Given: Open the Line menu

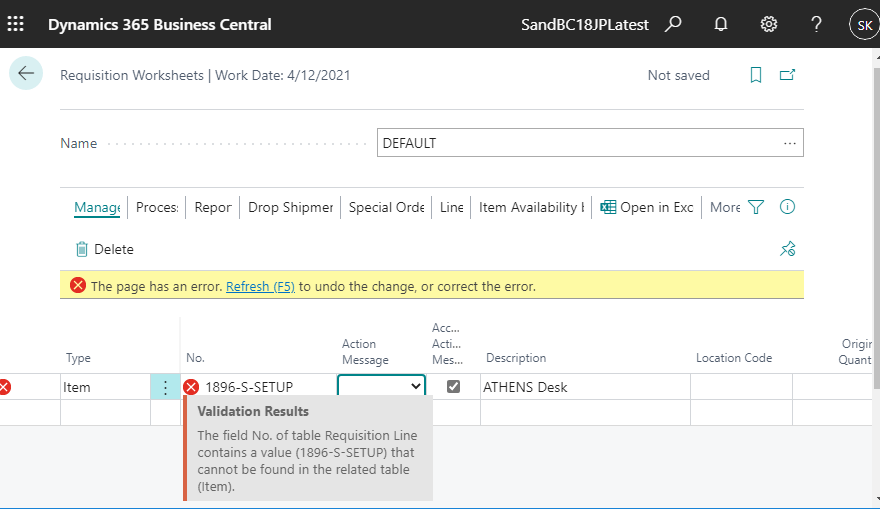Looking at the screenshot, I should (x=452, y=207).
